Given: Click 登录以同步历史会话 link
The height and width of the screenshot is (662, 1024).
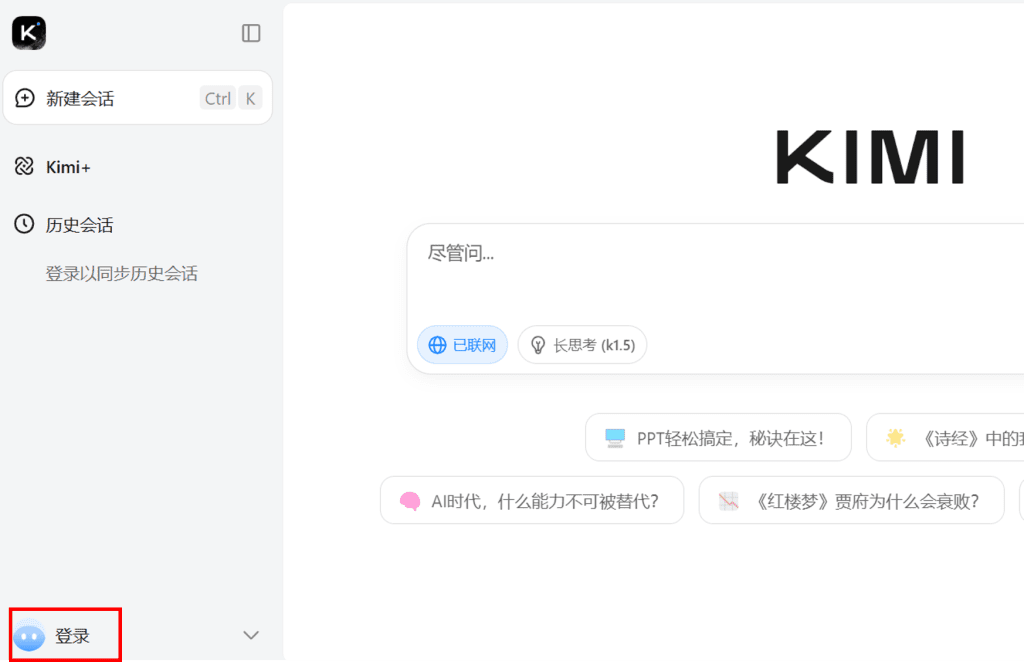Looking at the screenshot, I should pyautogui.click(x=121, y=274).
